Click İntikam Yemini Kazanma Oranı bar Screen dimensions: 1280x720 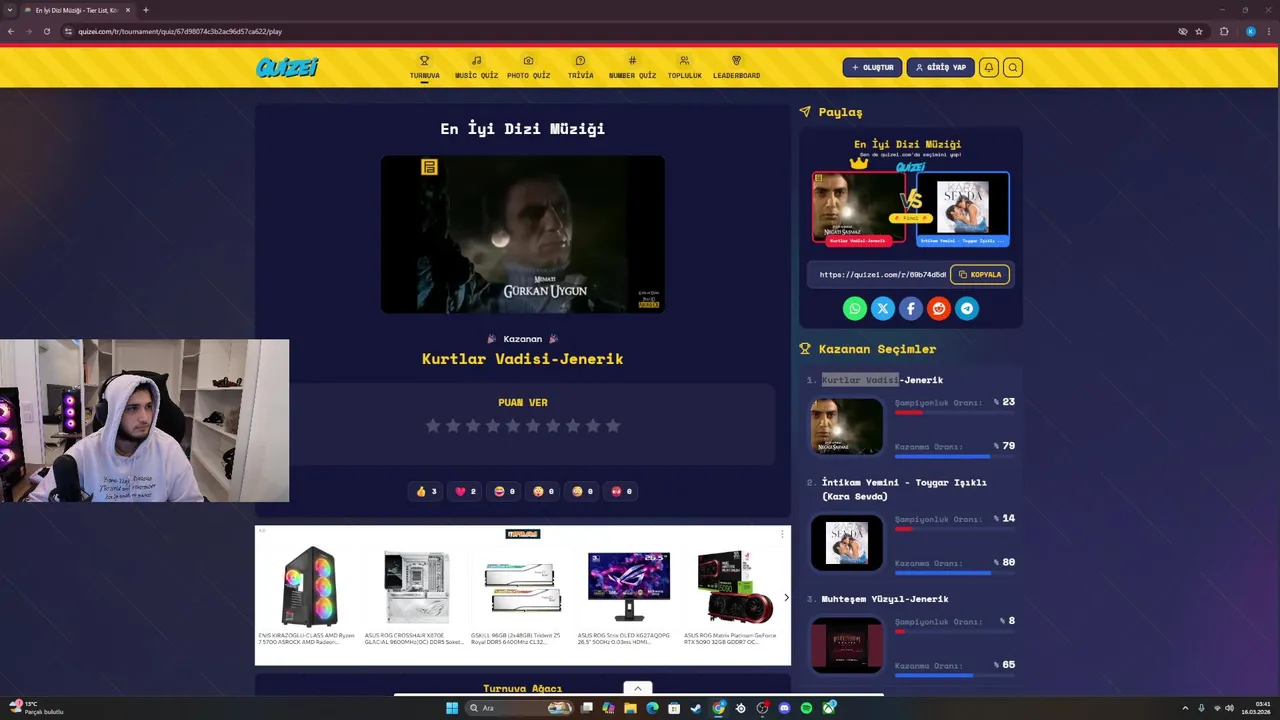[954, 573]
